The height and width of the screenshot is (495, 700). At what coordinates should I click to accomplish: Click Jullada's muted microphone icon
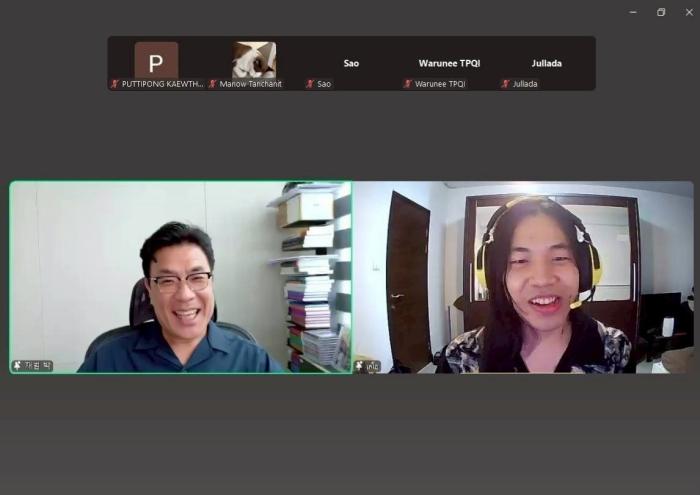coord(505,84)
